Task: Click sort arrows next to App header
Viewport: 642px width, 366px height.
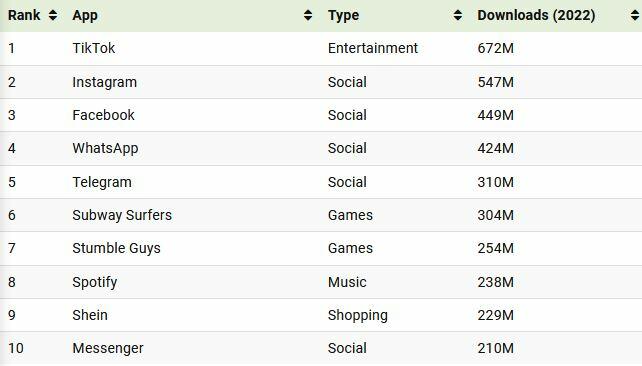Action: [x=308, y=16]
